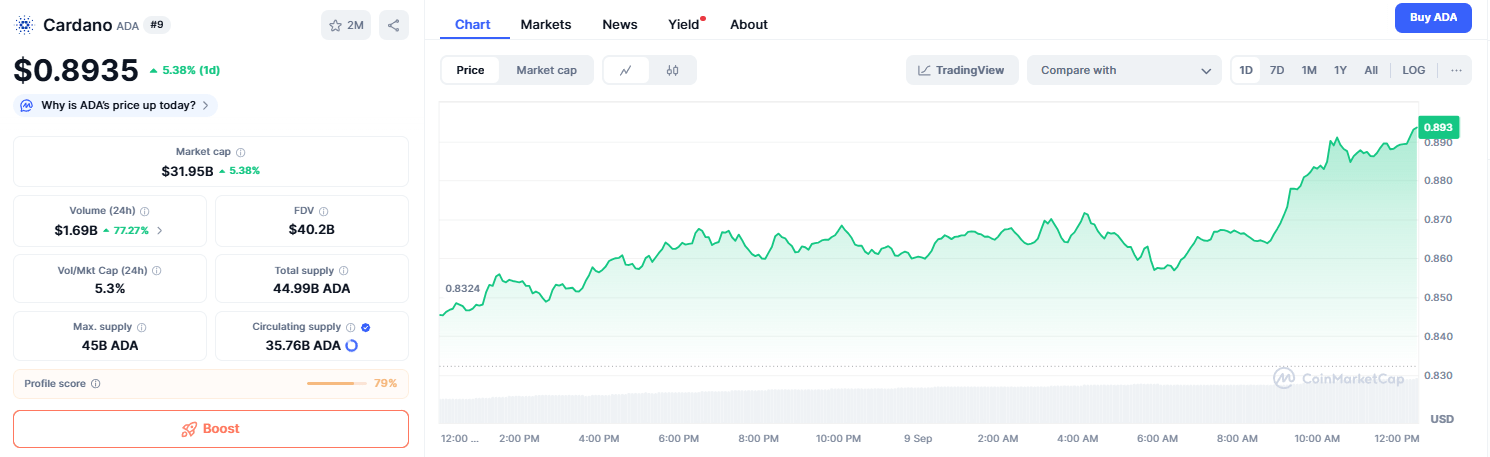Image resolution: width=1490 pixels, height=457 pixels.
Task: Expand Why is ADA's price up today
Action: (116, 105)
